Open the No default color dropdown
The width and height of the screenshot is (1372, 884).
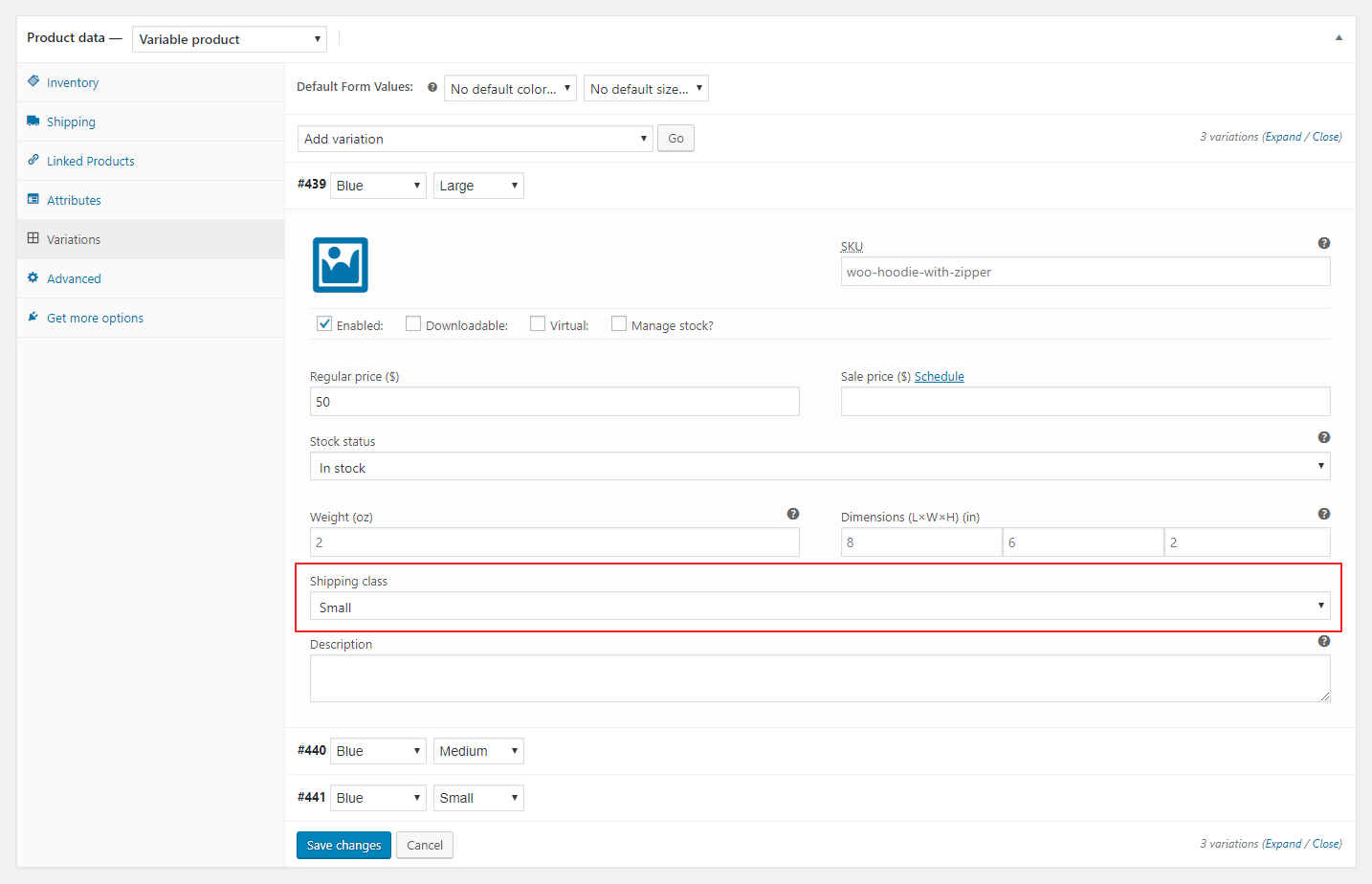point(510,87)
